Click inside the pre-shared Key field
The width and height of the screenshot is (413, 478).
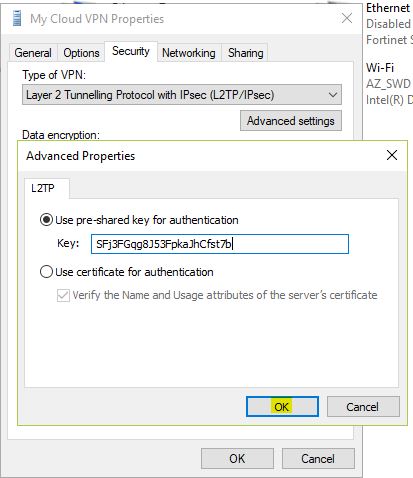click(x=220, y=244)
